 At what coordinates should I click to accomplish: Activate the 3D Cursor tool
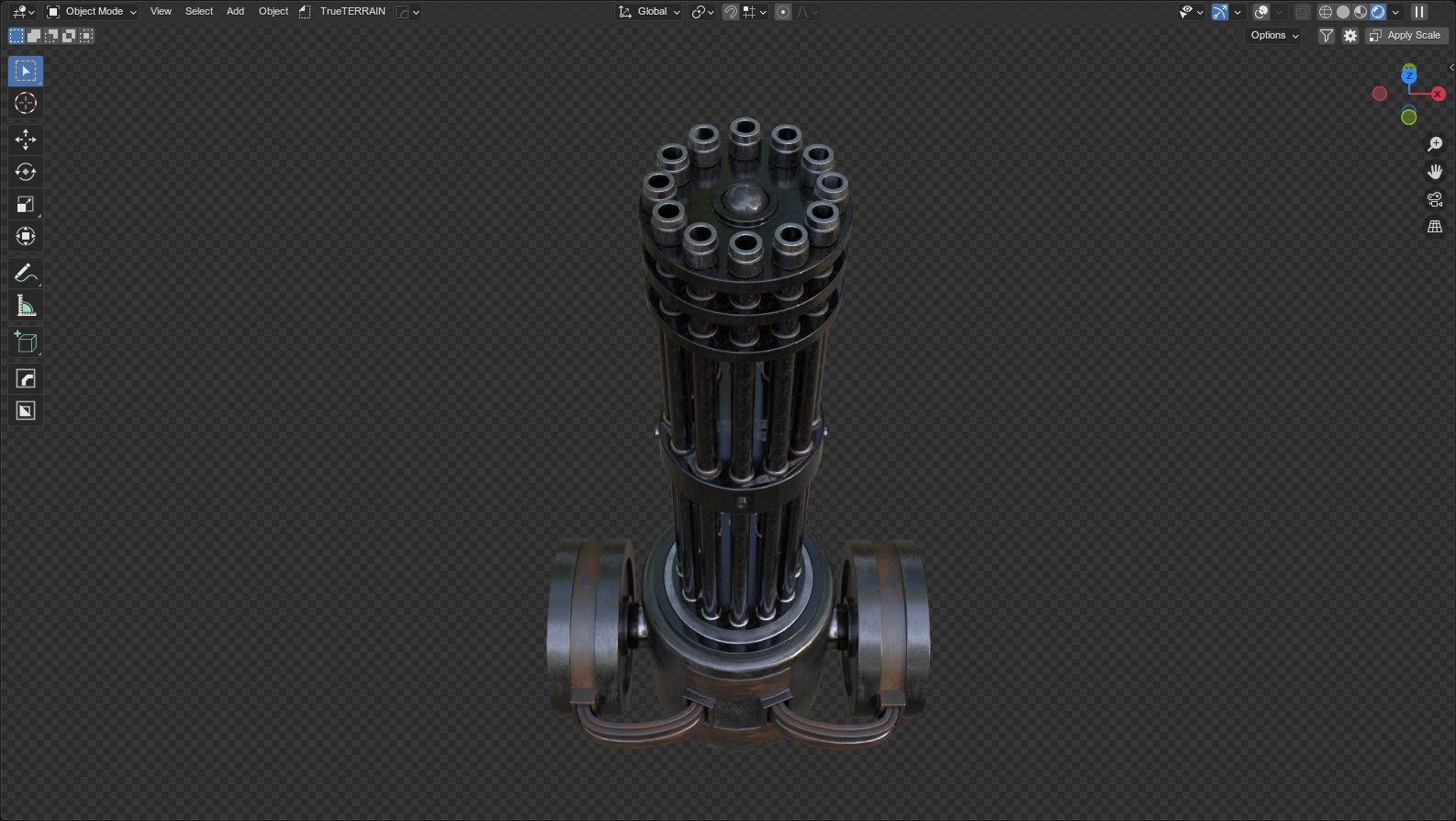26,103
